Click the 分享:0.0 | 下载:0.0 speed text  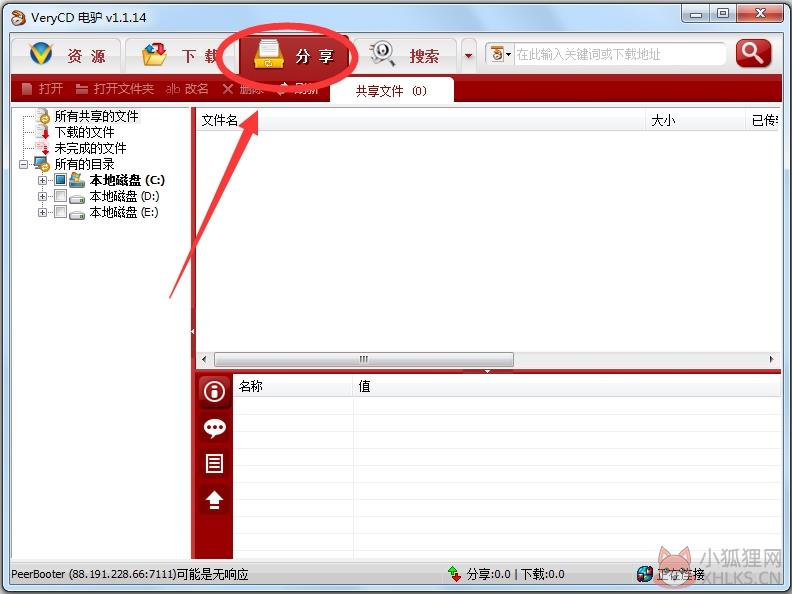point(516,574)
